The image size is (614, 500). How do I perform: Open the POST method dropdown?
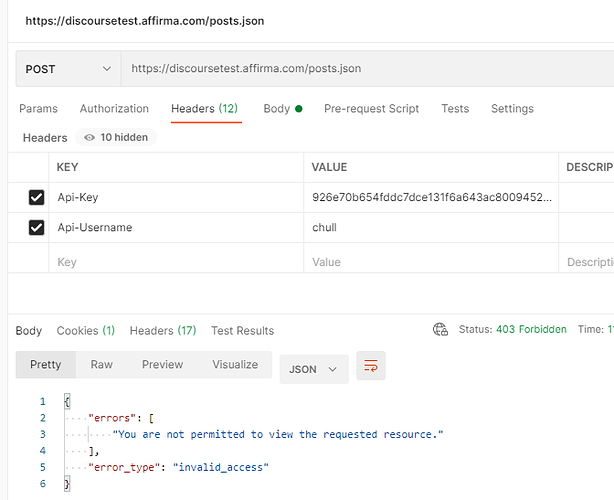68,69
